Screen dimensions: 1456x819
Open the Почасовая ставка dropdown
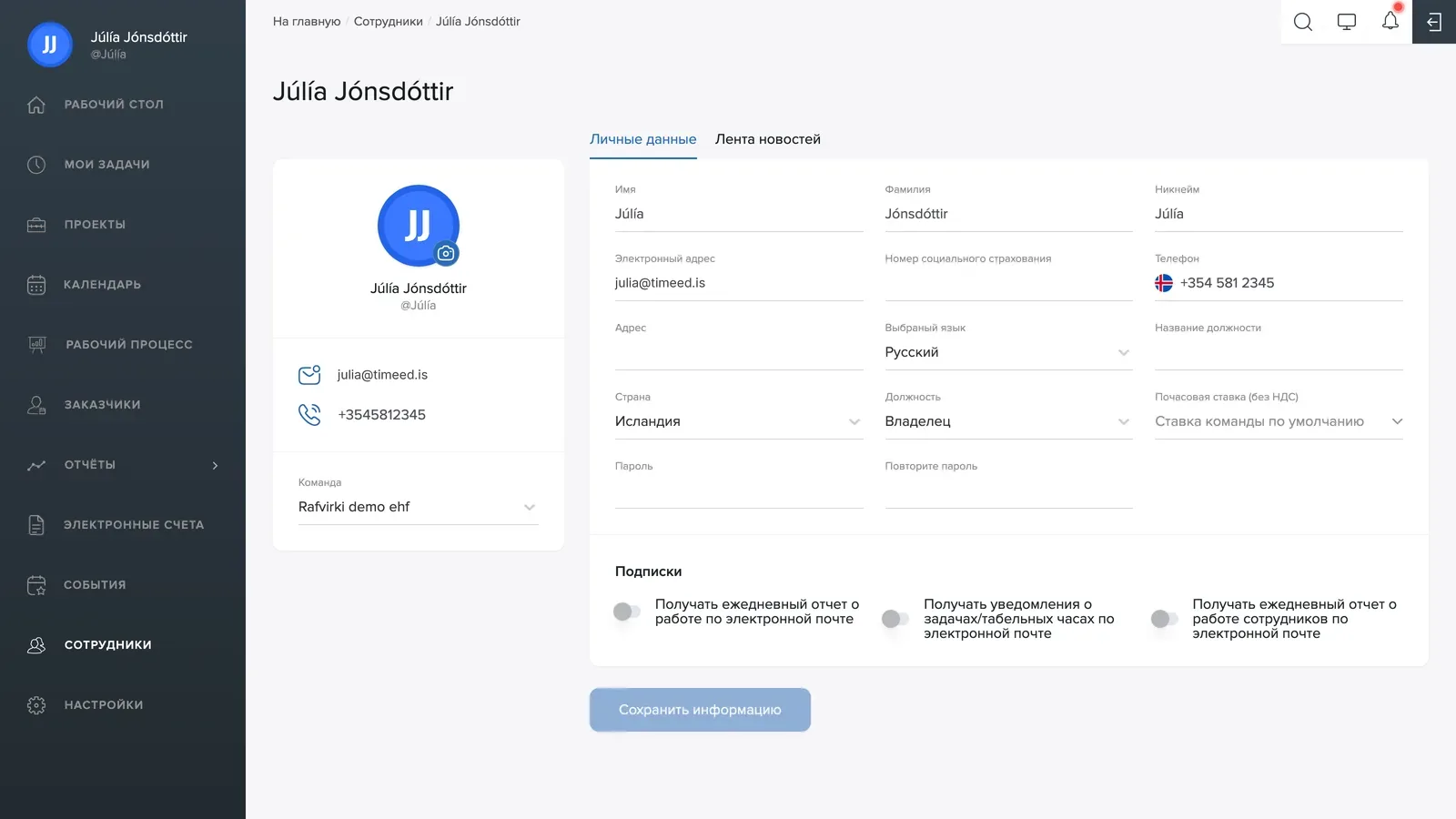click(1279, 421)
